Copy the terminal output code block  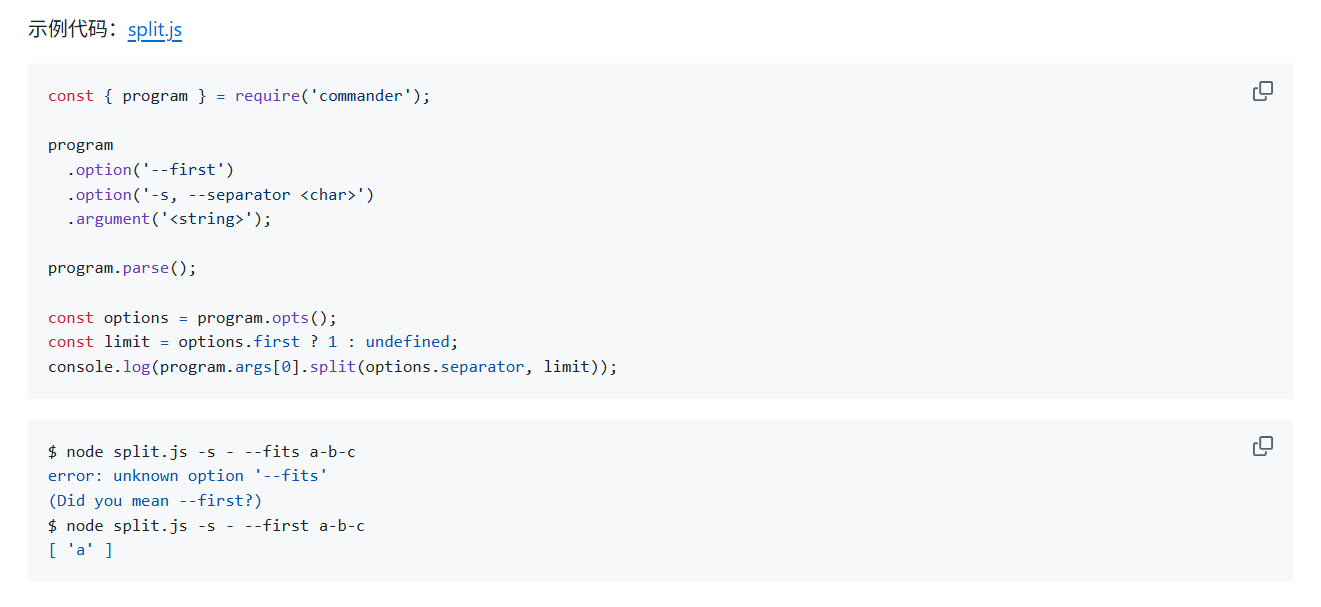(x=1263, y=446)
